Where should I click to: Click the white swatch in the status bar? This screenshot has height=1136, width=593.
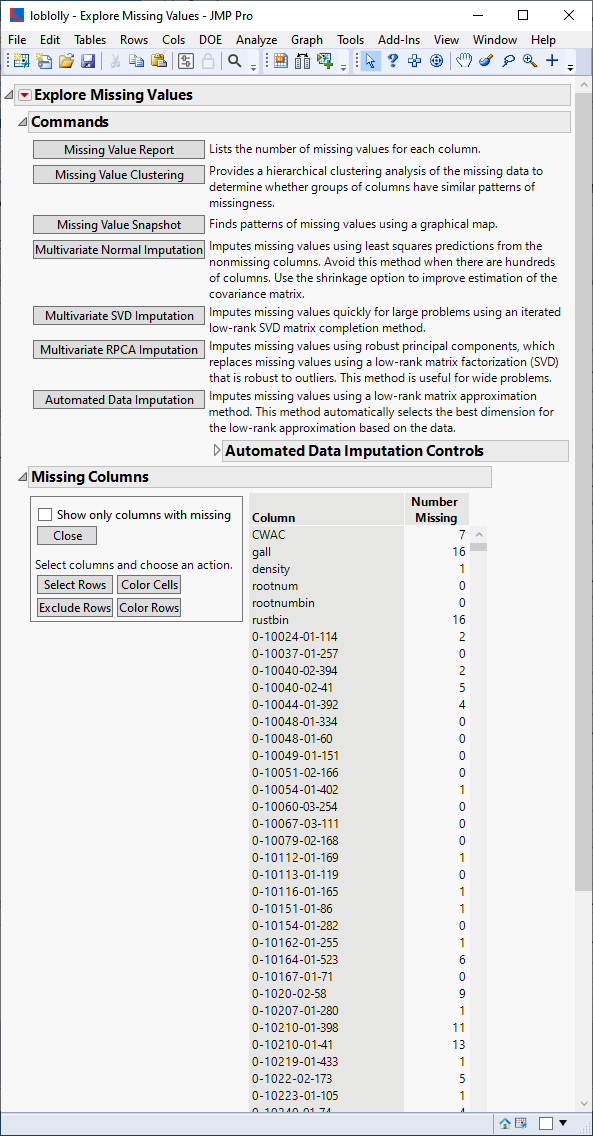click(x=546, y=1122)
